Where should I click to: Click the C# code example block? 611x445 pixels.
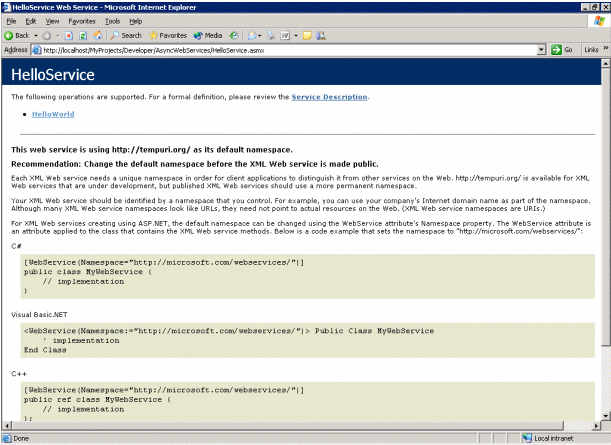click(x=307, y=277)
